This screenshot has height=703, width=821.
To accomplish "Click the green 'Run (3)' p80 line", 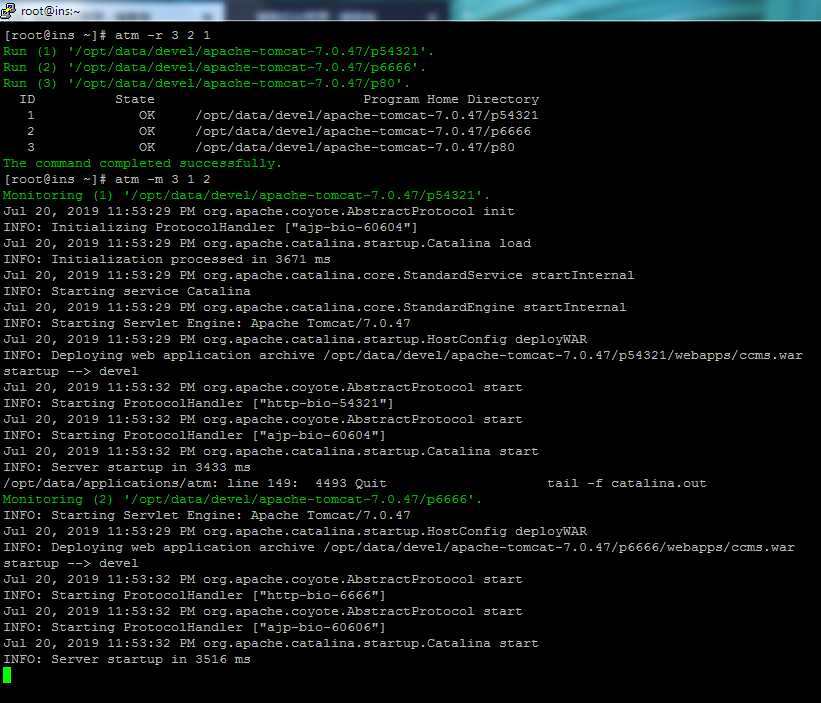I will (206, 83).
